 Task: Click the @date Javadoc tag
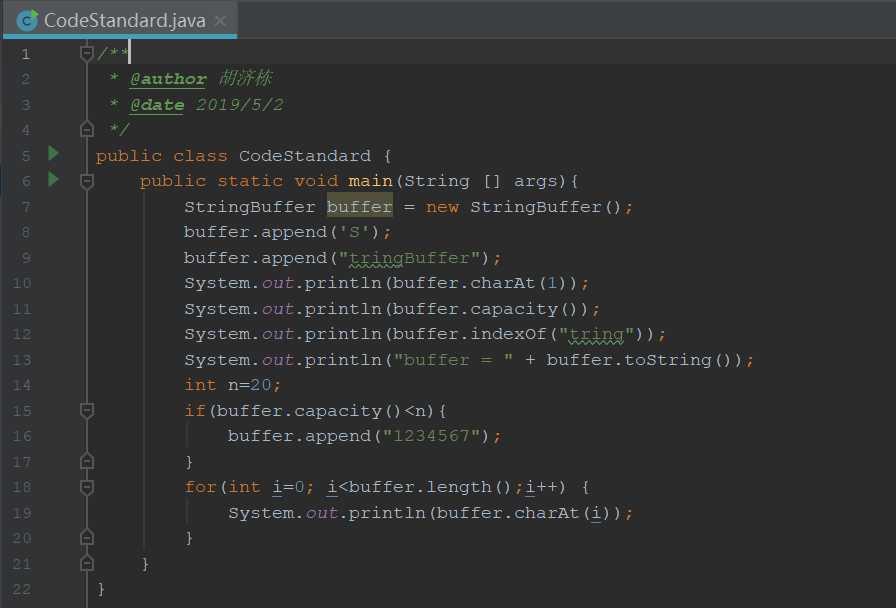[157, 105]
